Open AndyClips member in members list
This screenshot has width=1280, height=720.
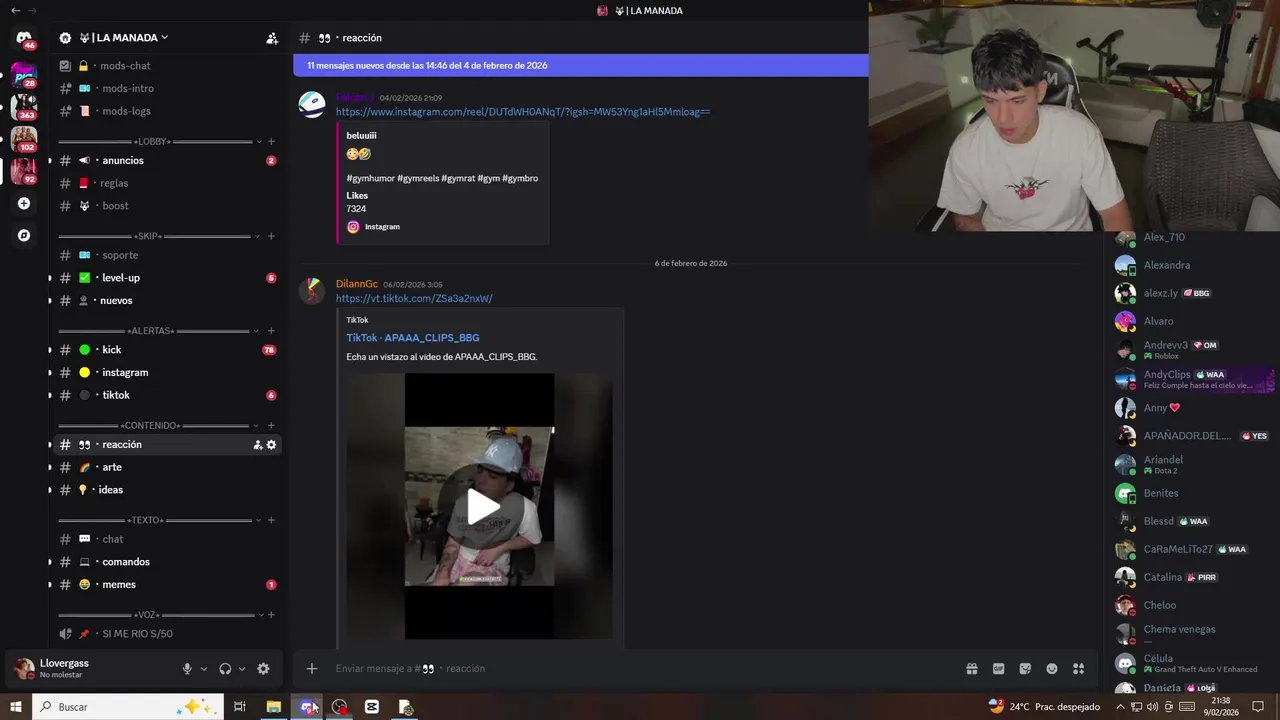click(1194, 379)
